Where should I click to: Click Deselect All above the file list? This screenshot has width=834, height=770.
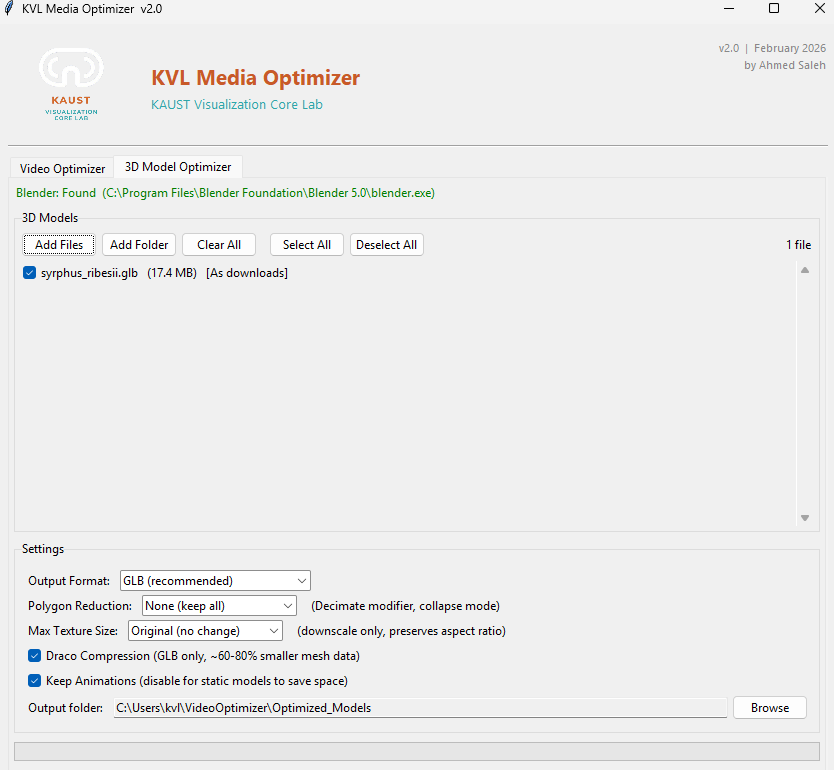[386, 244]
